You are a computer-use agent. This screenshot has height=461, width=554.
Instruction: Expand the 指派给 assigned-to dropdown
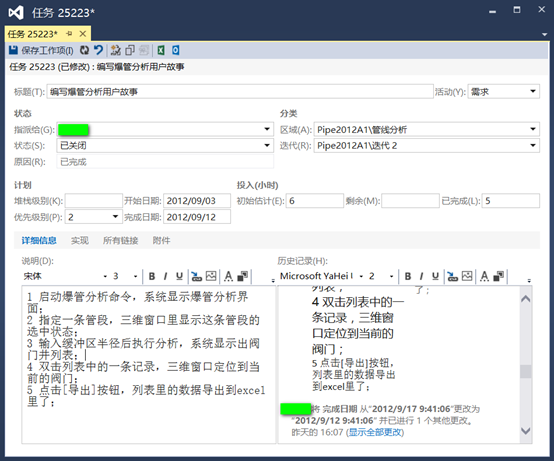coord(267,129)
